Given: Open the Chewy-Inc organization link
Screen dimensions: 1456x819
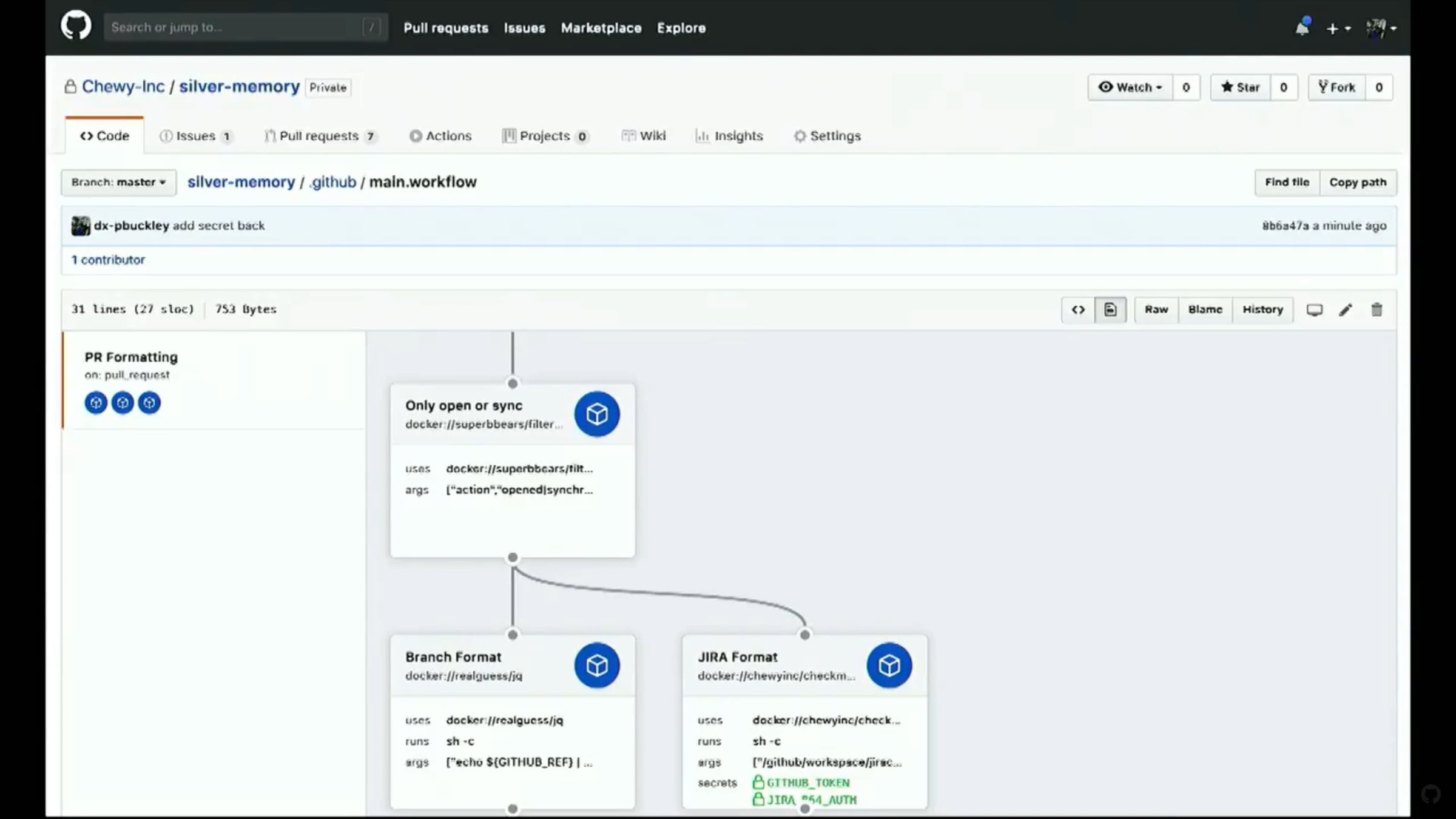Looking at the screenshot, I should pos(123,87).
